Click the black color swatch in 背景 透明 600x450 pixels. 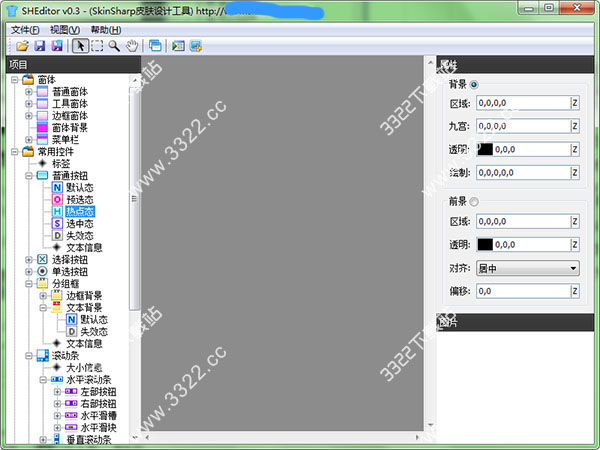485,149
